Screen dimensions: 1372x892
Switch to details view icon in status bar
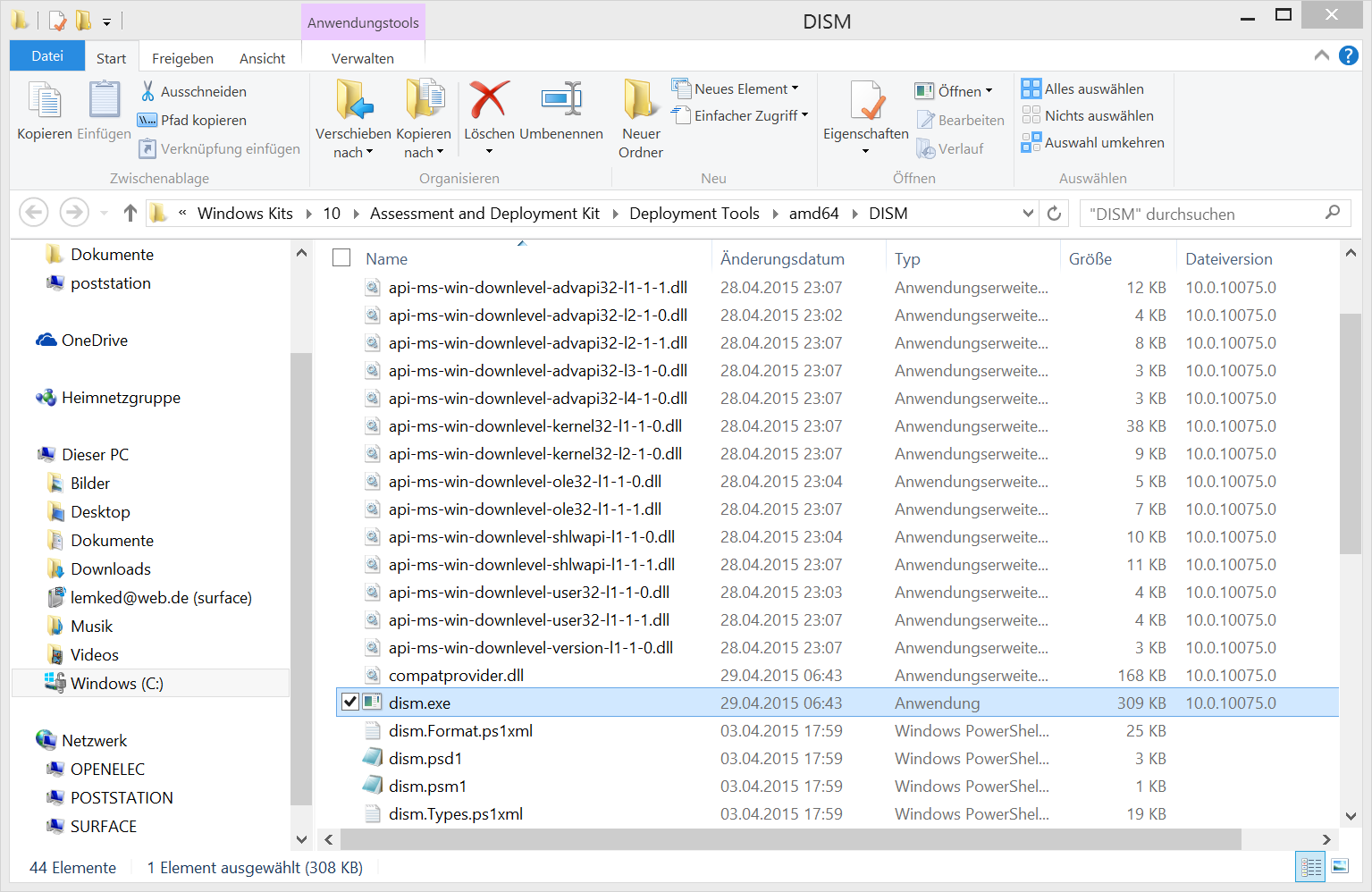[1311, 866]
